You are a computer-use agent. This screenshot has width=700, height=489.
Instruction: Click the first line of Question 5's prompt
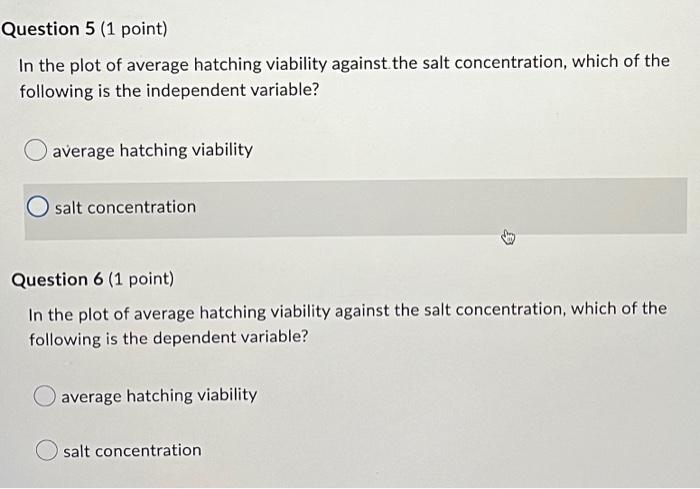(x=344, y=64)
